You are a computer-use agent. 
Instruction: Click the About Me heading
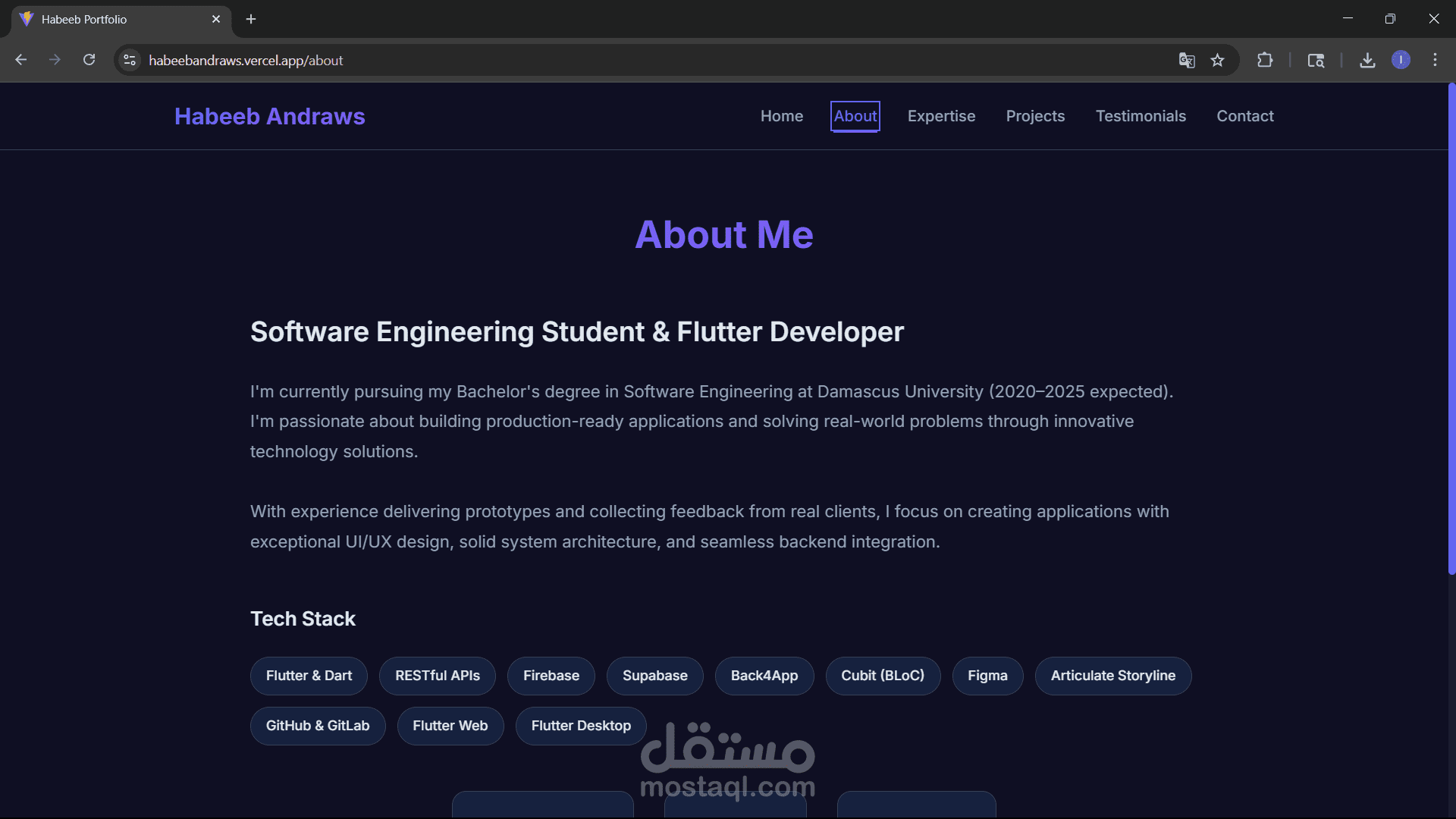[724, 234]
